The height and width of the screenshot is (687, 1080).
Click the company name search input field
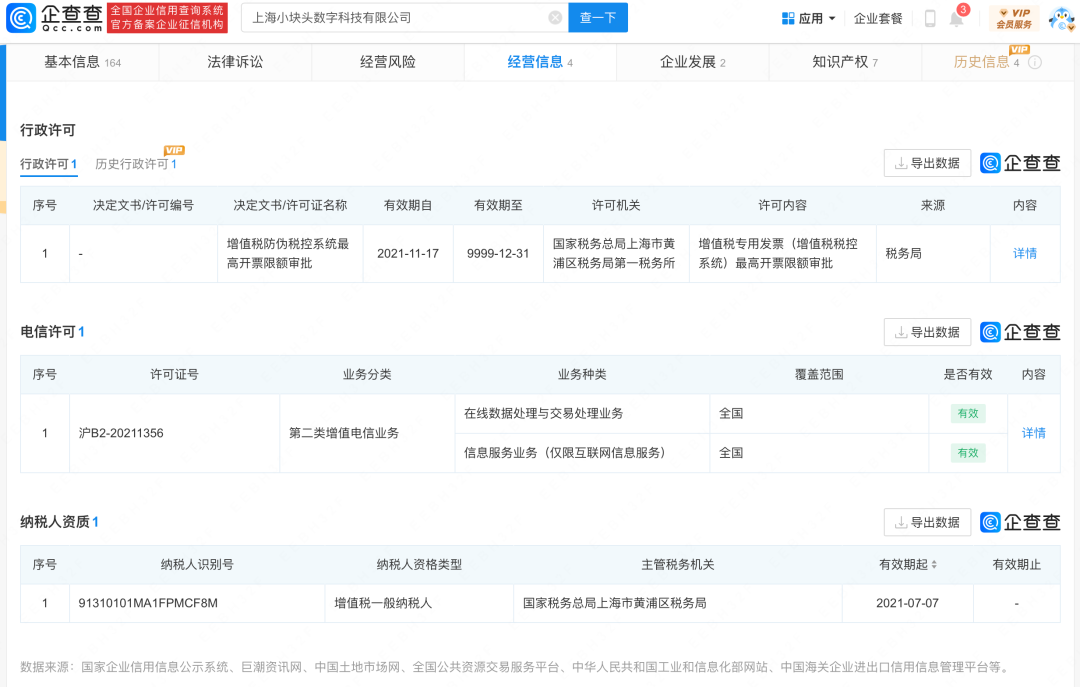[x=395, y=18]
